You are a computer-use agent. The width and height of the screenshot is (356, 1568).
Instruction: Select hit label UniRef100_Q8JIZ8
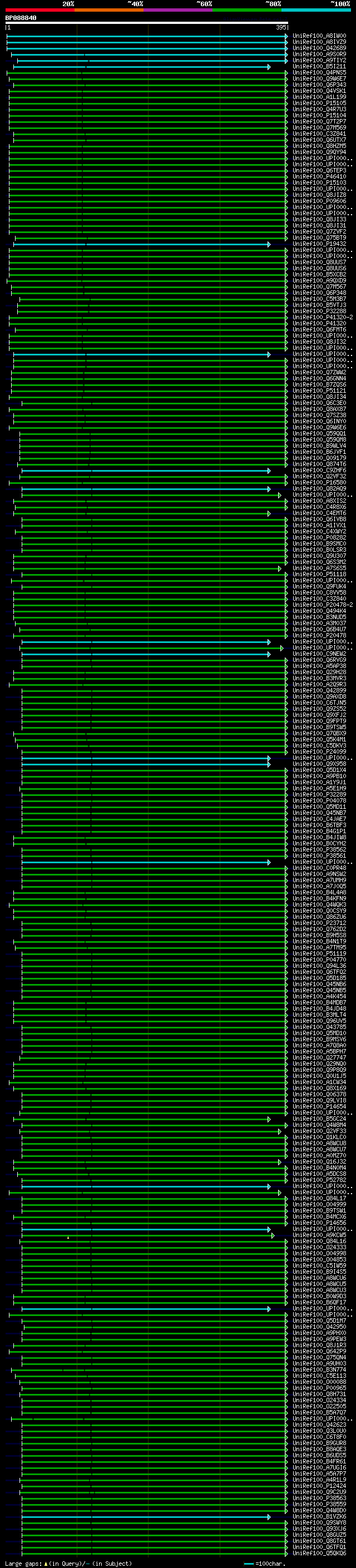point(319,195)
